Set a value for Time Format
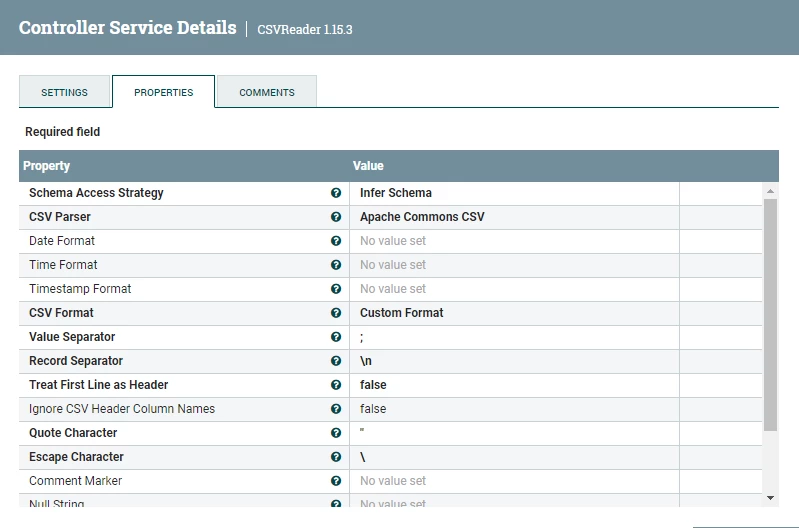799x528 pixels. 514,265
